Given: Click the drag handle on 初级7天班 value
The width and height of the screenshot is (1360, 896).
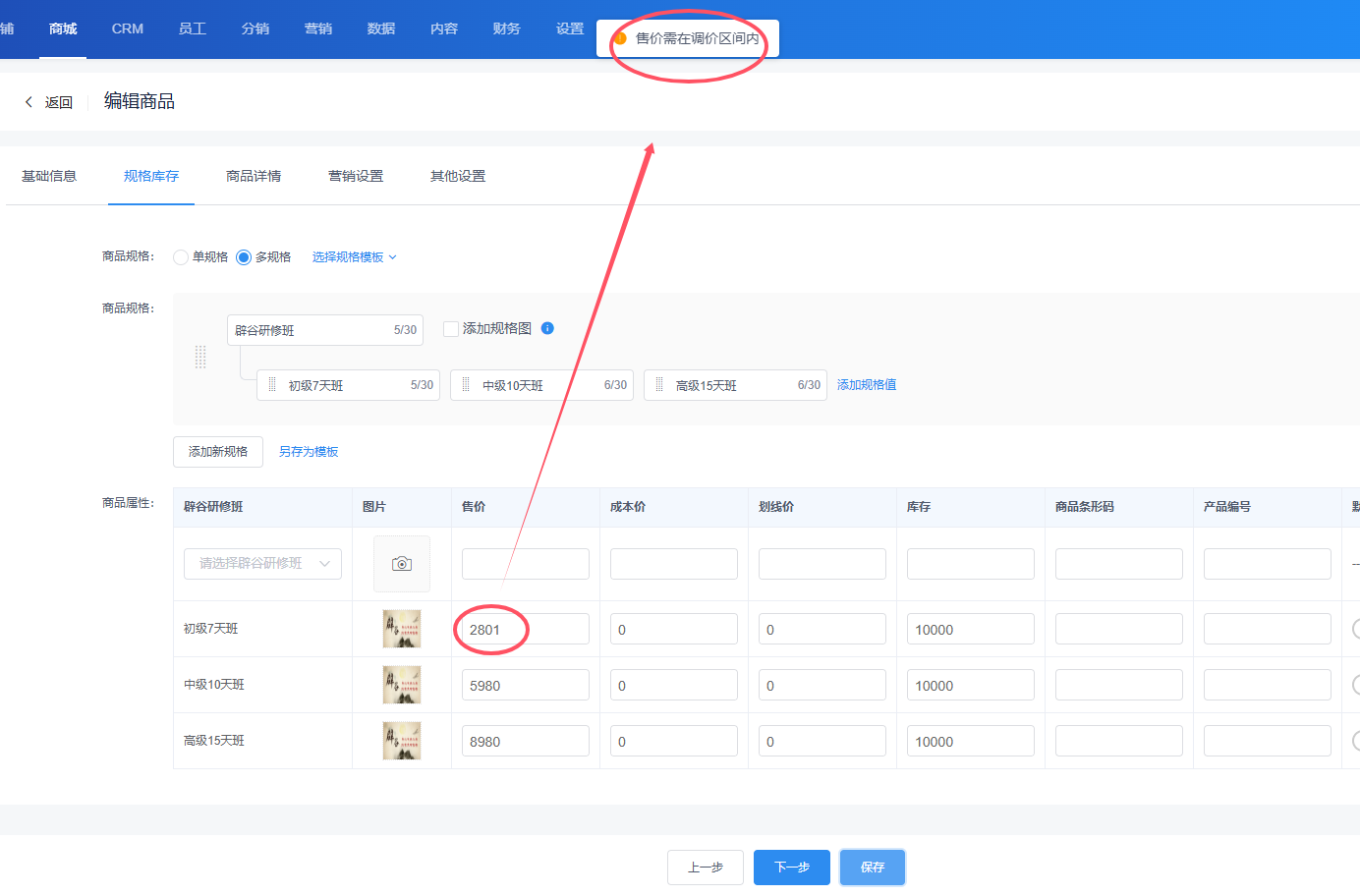Looking at the screenshot, I should pos(272,385).
